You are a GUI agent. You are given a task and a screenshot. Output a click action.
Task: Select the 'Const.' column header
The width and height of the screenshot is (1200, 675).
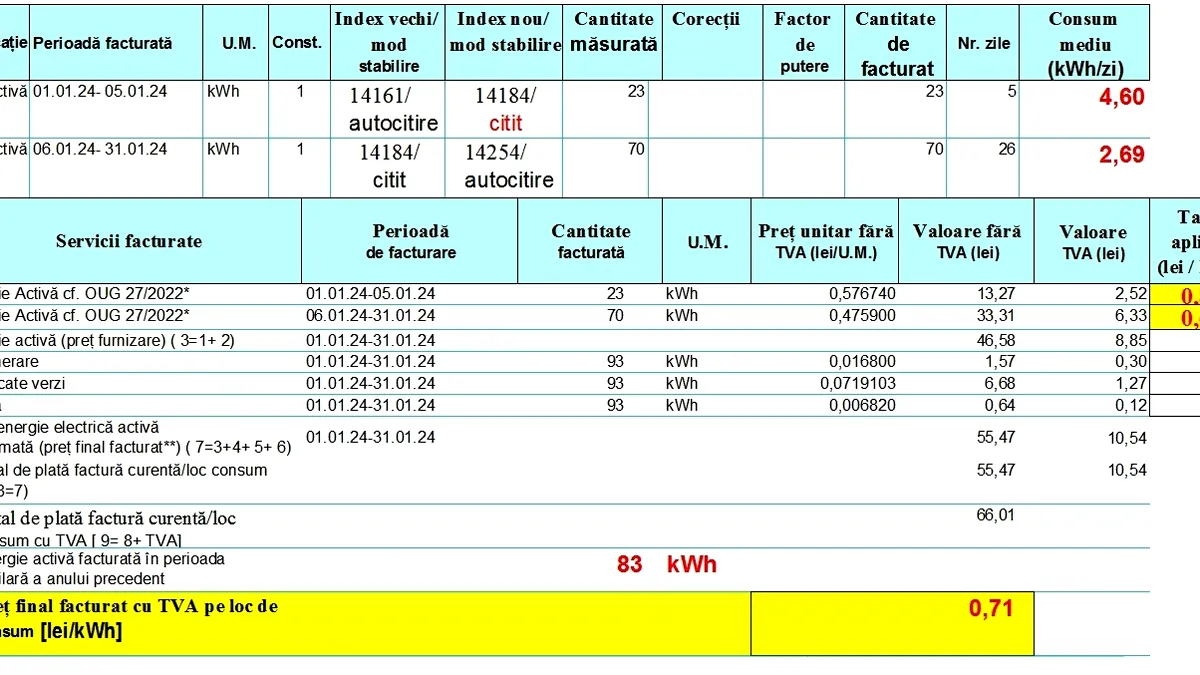coord(297,42)
